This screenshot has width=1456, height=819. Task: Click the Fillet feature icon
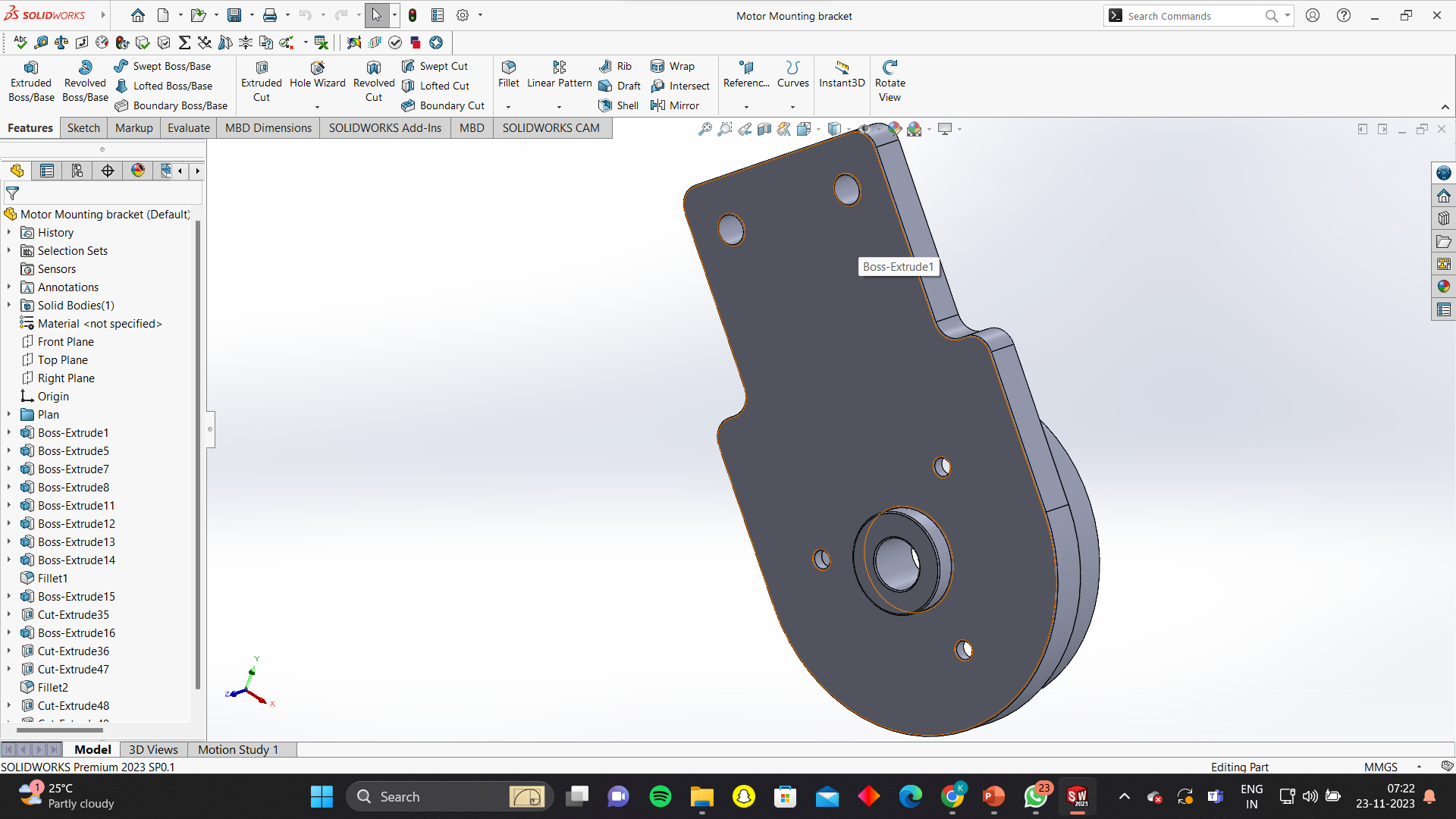(x=509, y=67)
